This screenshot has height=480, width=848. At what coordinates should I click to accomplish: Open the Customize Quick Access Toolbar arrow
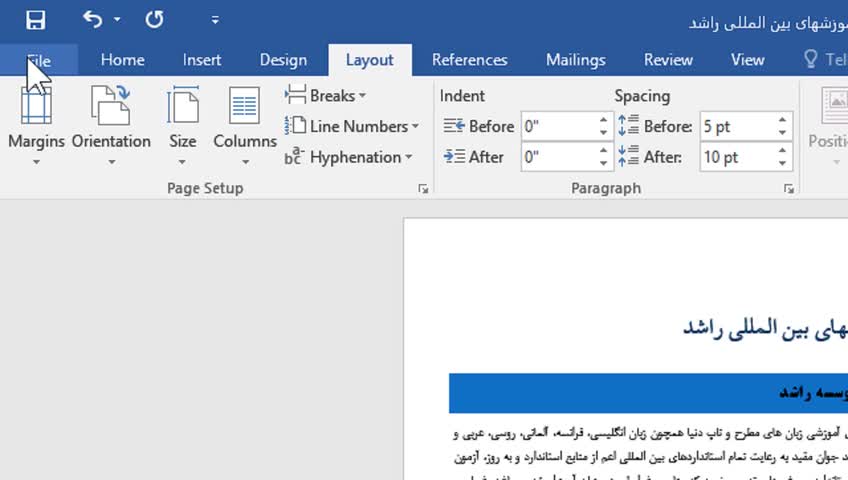click(x=215, y=20)
